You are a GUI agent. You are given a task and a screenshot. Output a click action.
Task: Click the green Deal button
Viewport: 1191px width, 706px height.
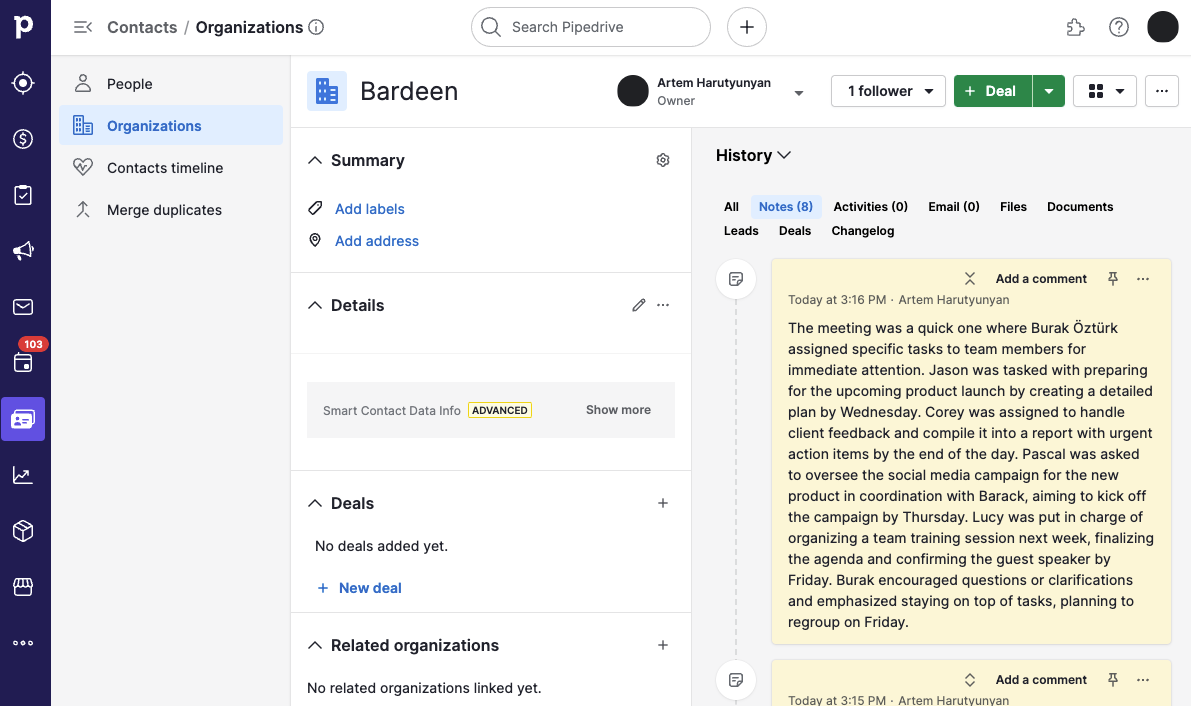(993, 91)
